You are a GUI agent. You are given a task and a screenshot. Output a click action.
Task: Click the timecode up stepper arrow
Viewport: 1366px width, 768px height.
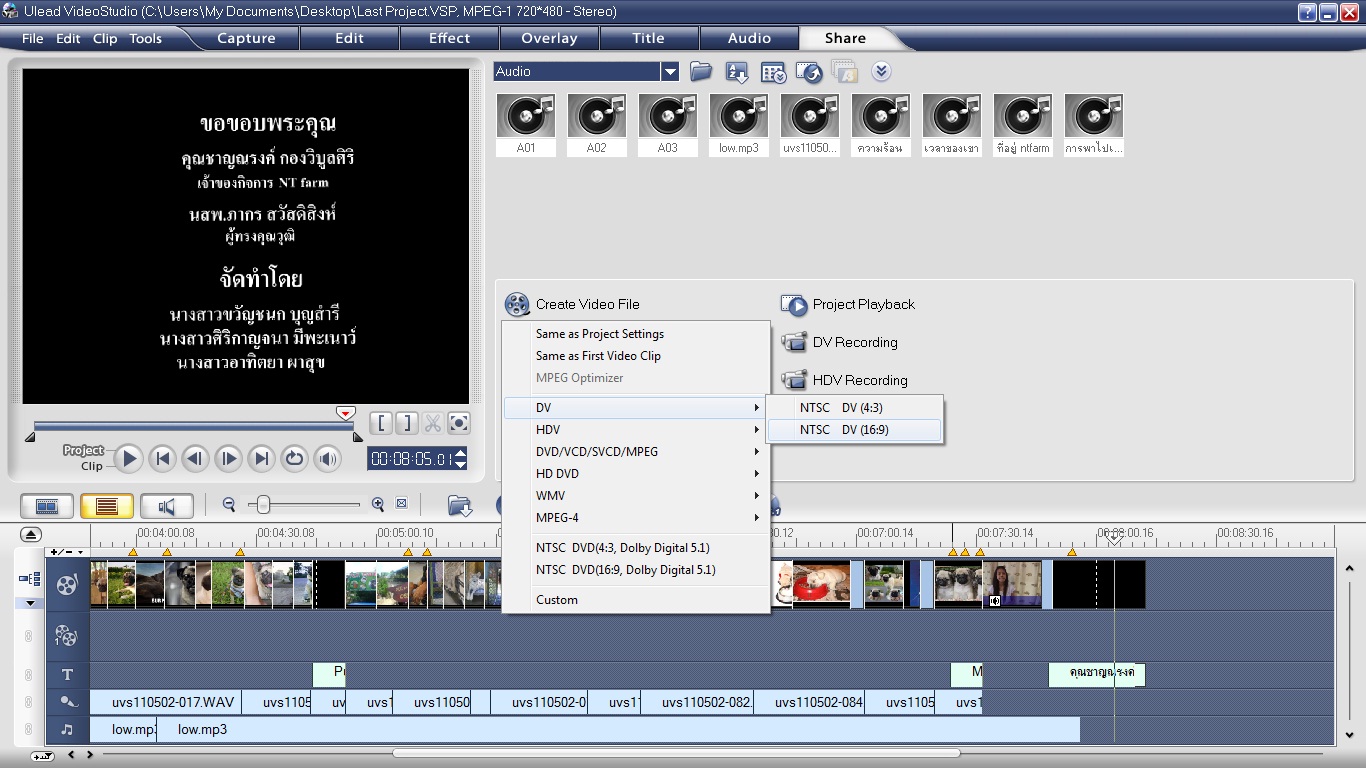(460, 454)
